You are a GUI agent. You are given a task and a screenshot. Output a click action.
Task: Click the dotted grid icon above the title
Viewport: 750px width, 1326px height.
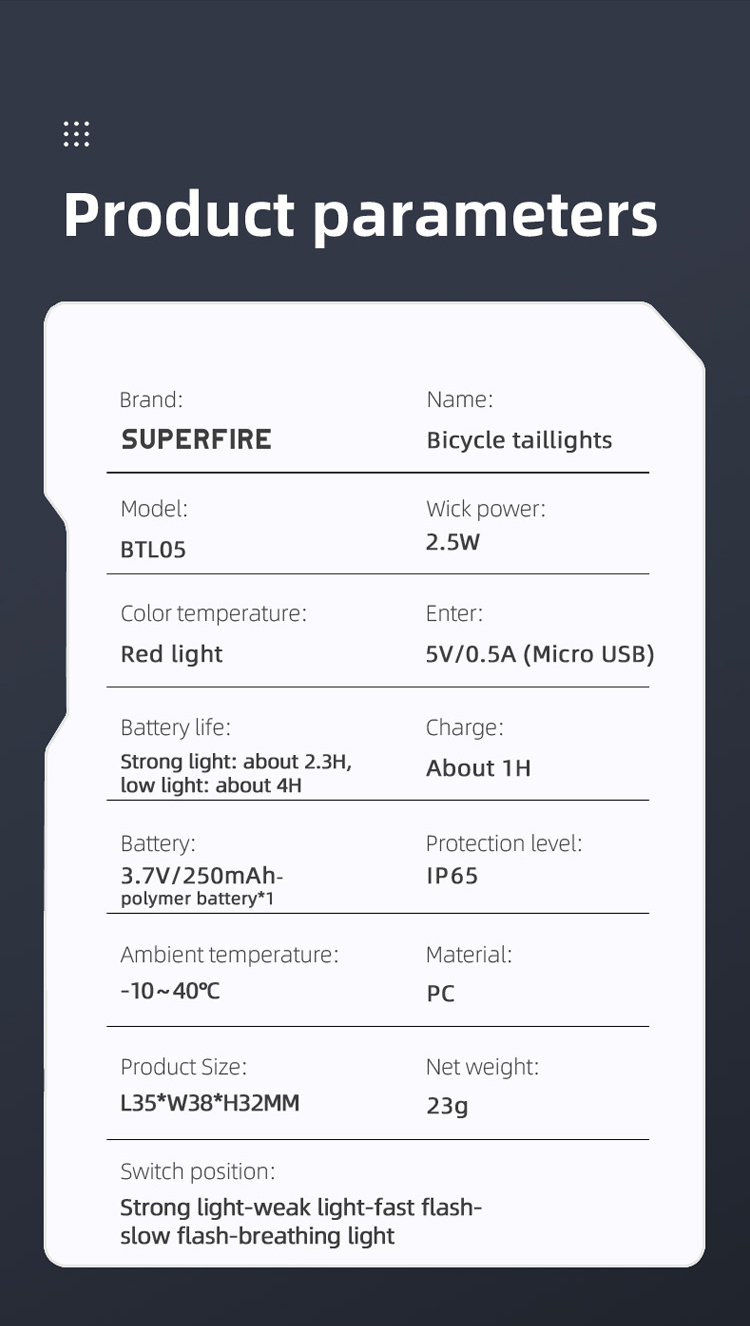(x=76, y=134)
